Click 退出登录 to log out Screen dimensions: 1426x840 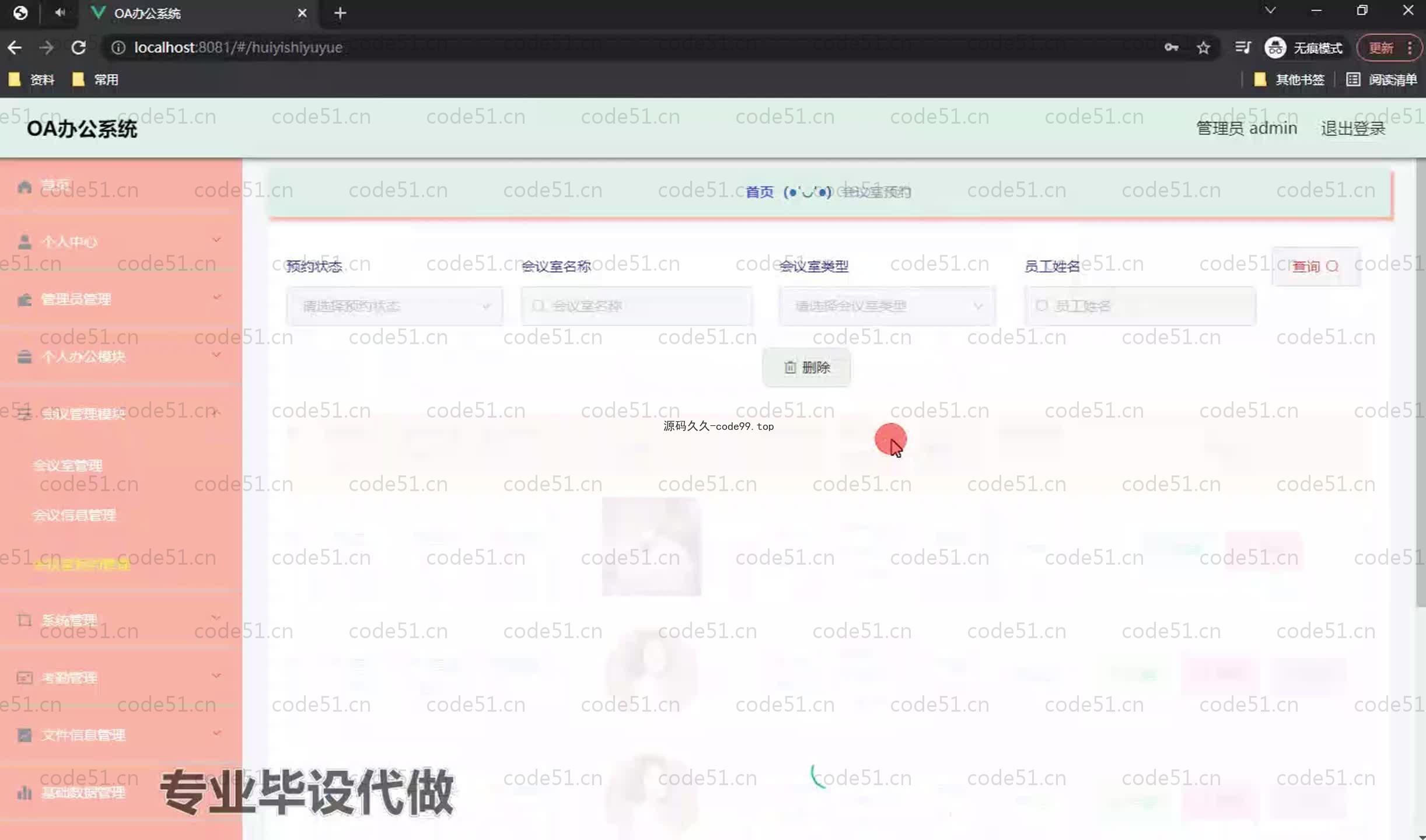1353,128
